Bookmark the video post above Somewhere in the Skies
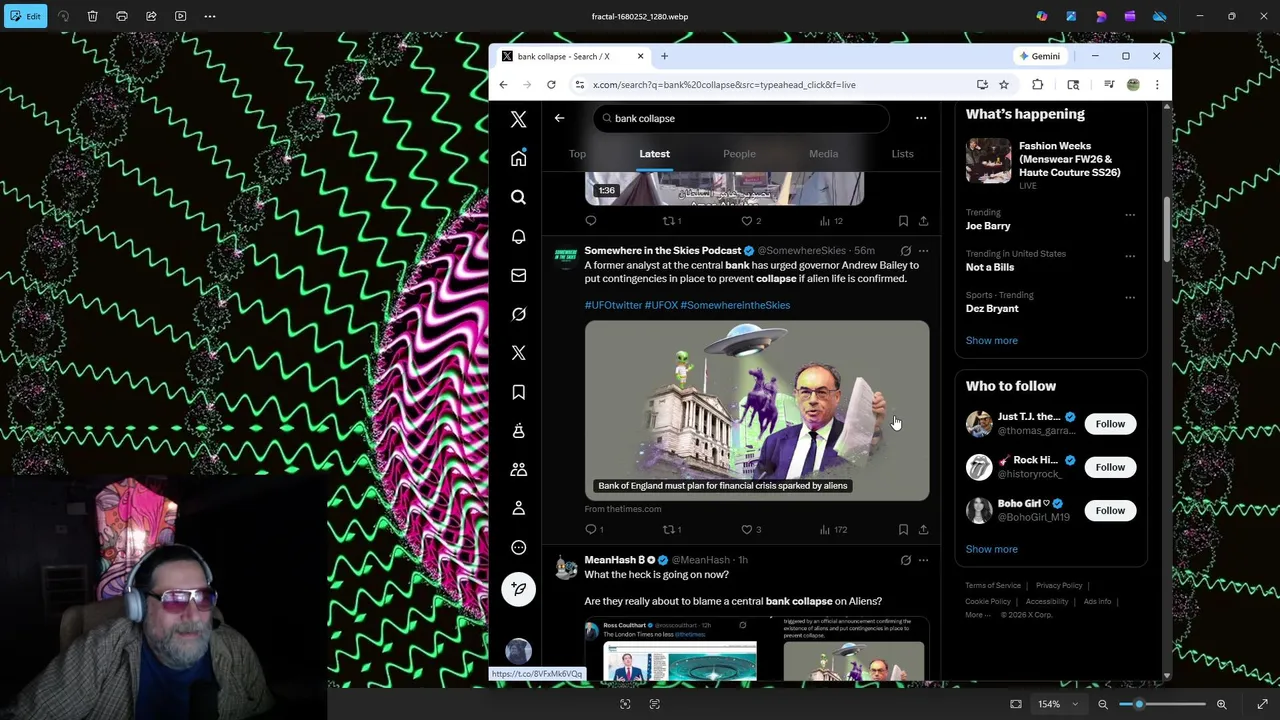 coord(903,221)
